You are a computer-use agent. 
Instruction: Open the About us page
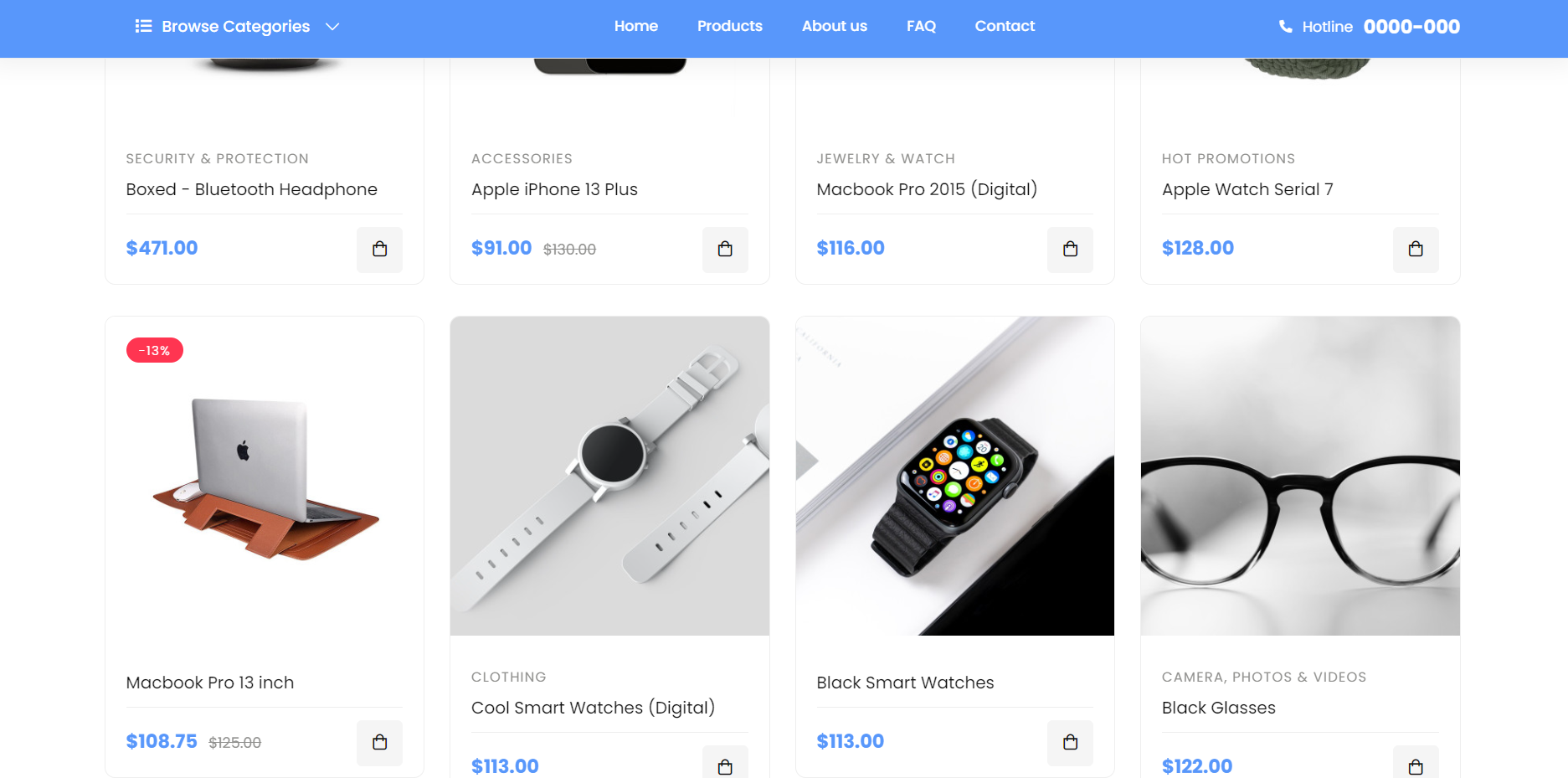835,26
